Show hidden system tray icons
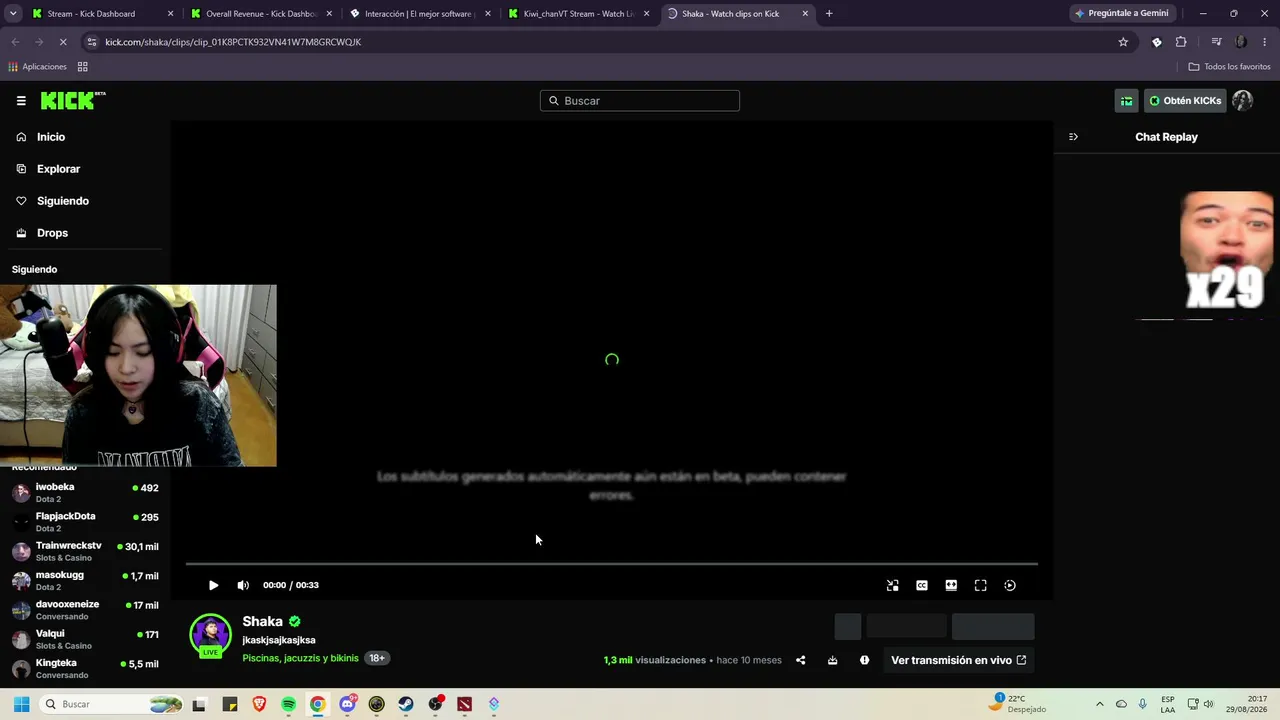 1100,704
